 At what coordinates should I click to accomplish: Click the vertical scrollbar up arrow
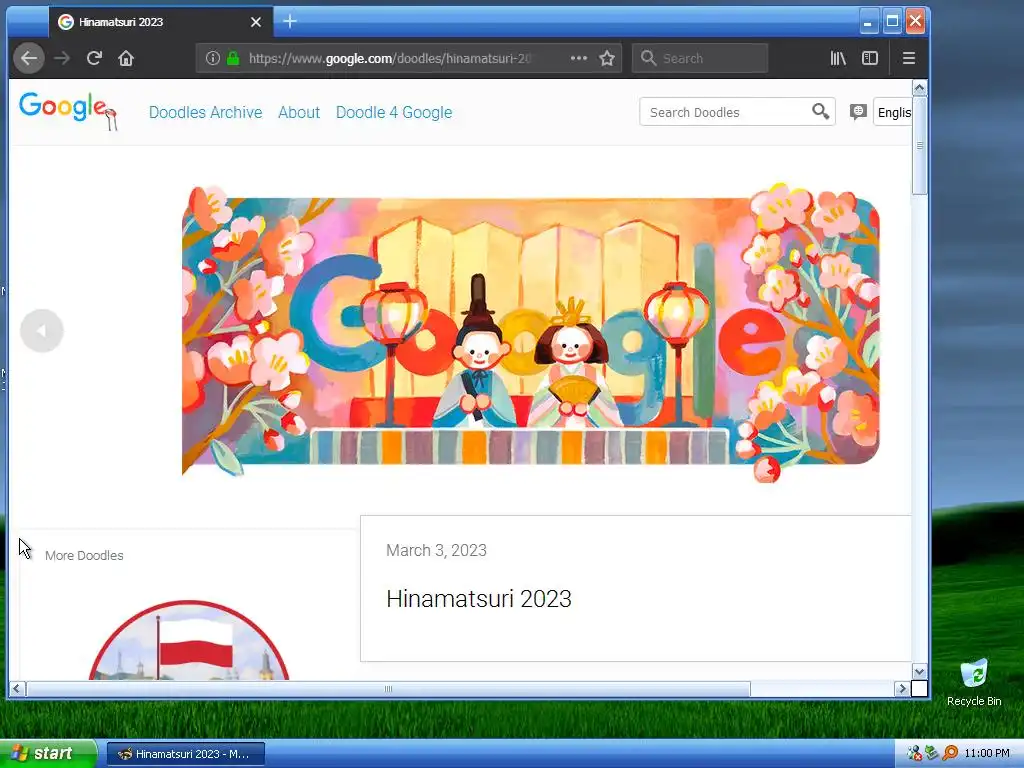coord(920,88)
